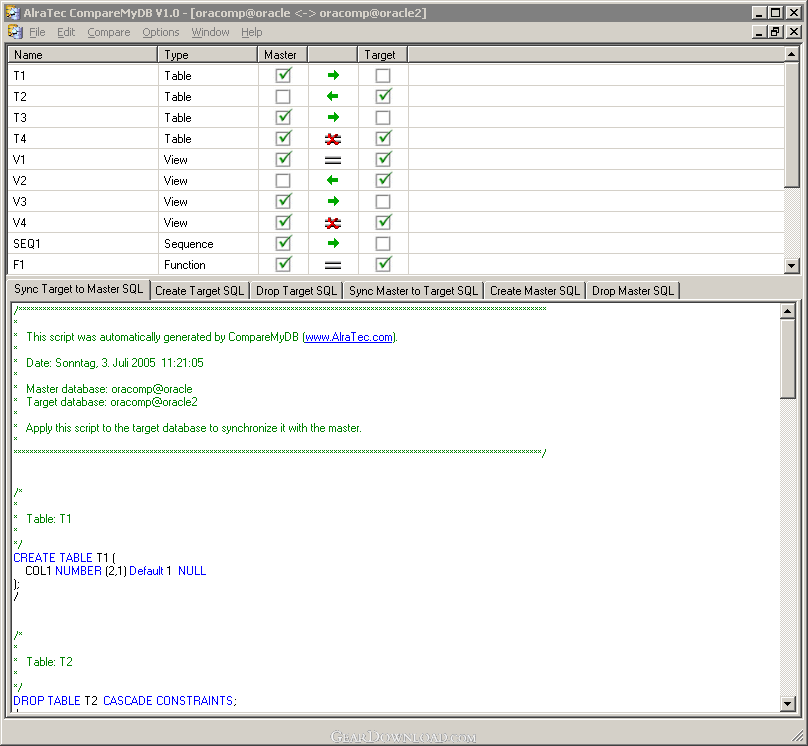The height and width of the screenshot is (746, 808).
Task: Click the object list scrollbar thumb
Action: click(792, 125)
